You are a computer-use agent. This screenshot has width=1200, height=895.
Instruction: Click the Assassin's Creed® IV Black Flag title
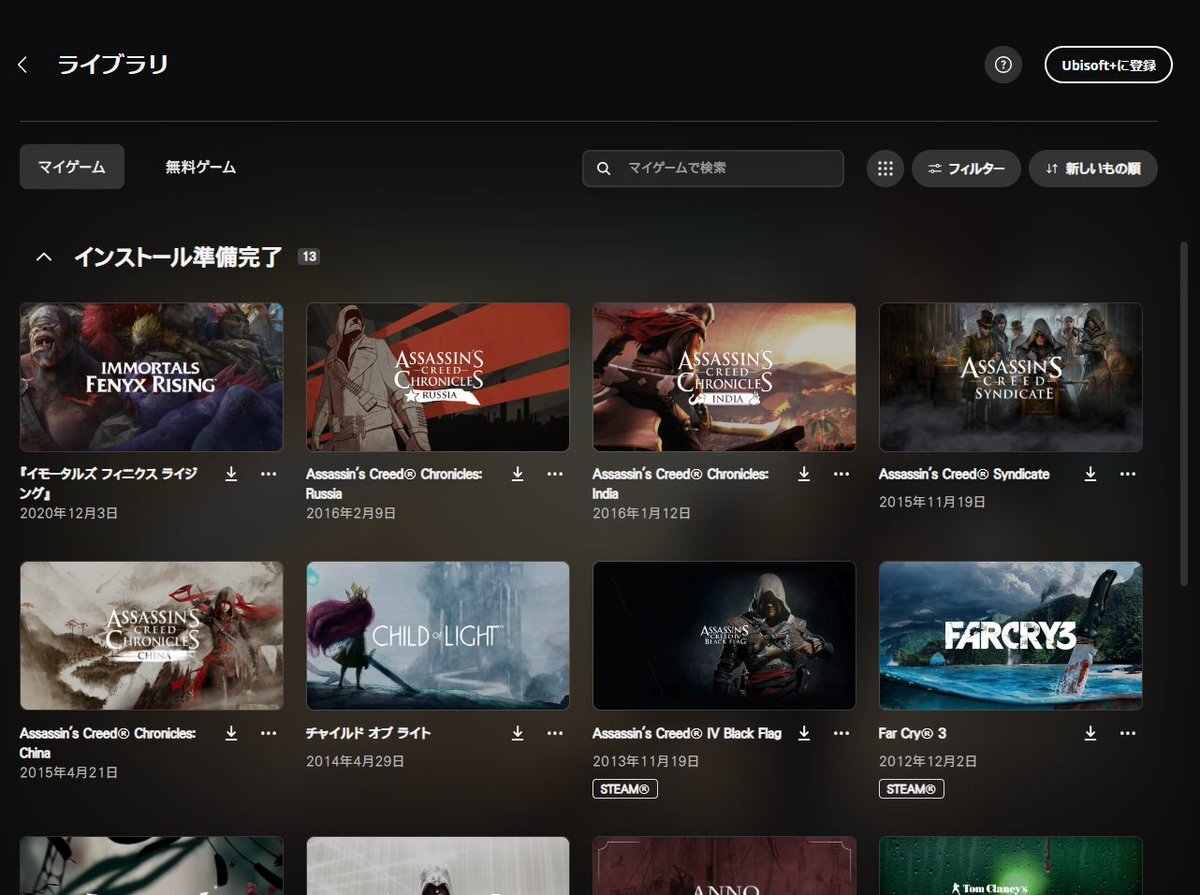coord(687,733)
